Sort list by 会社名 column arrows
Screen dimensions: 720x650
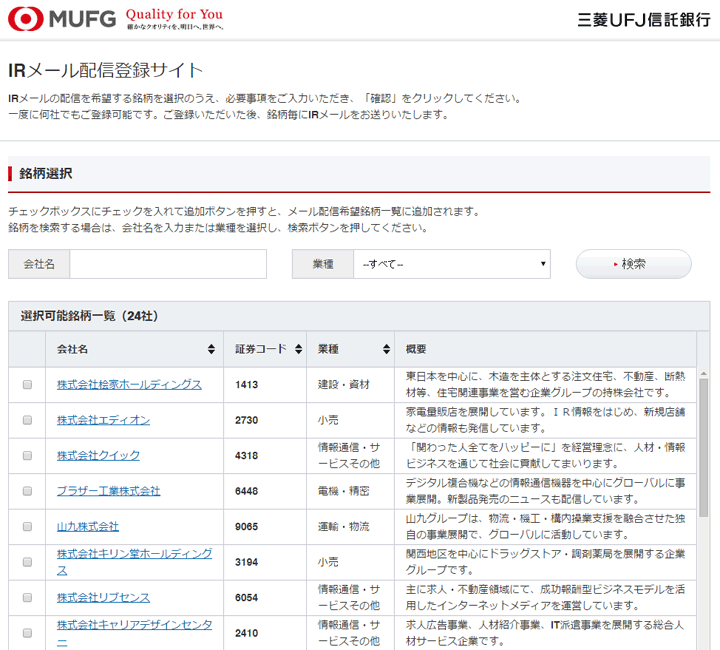point(211,349)
